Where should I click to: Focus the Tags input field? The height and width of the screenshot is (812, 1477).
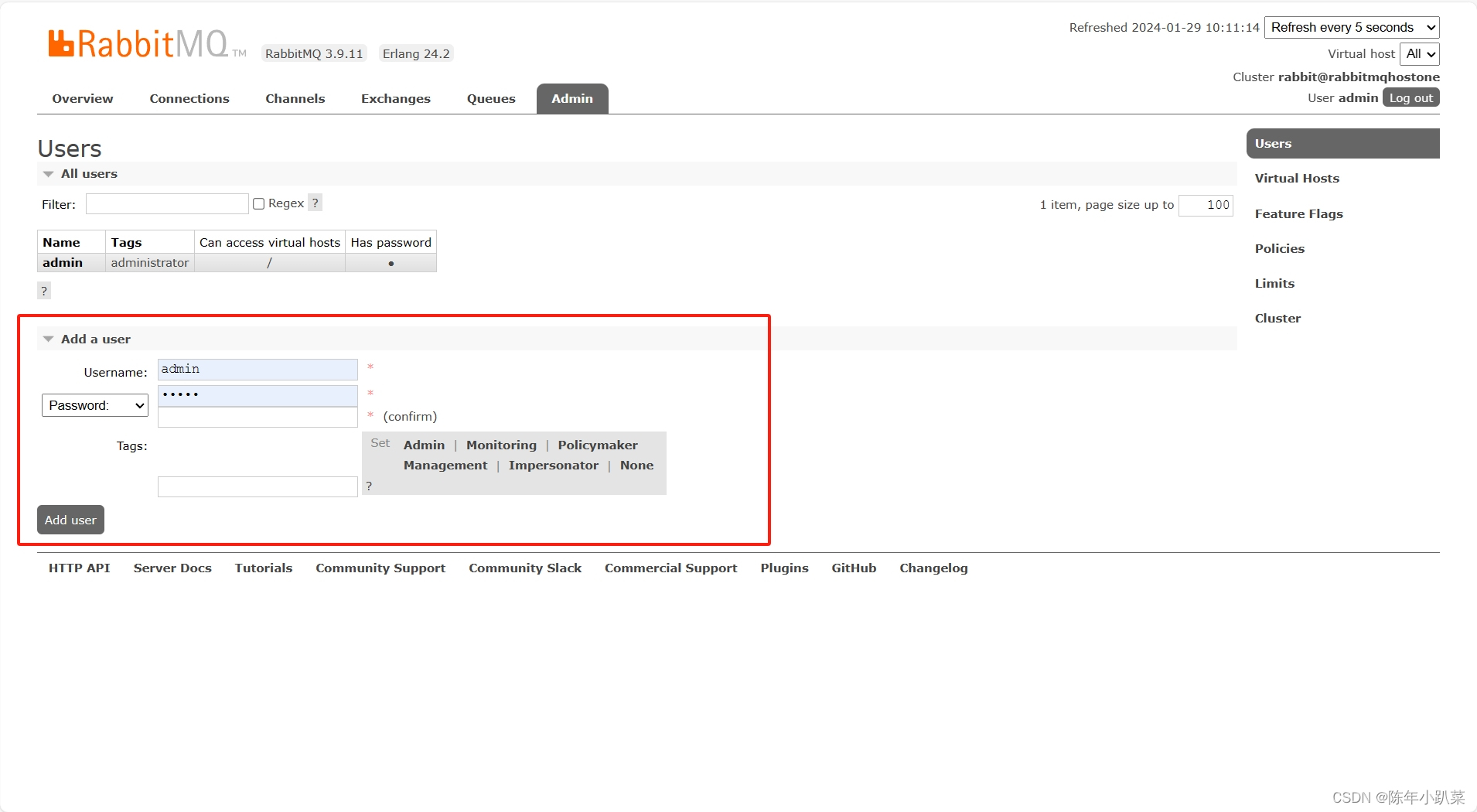point(258,486)
